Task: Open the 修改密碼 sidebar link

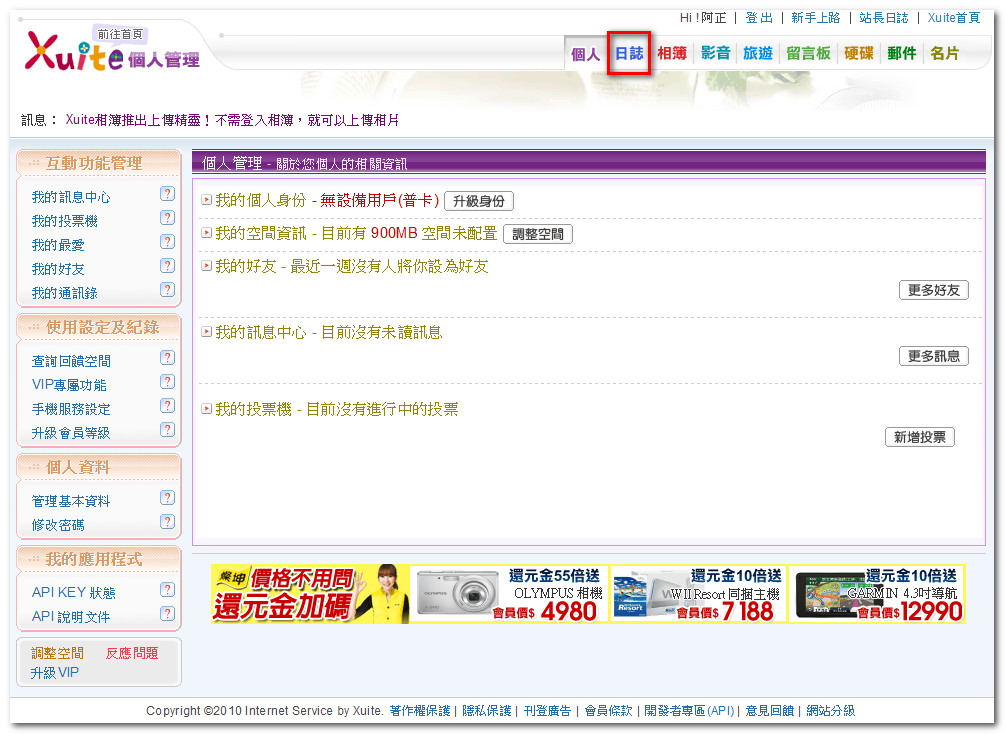Action: [58, 525]
